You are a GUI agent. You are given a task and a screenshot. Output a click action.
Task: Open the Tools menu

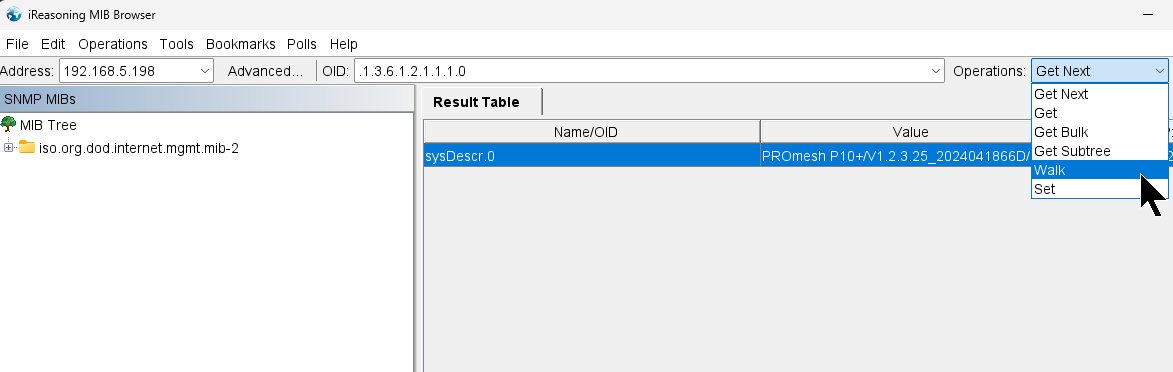click(177, 44)
